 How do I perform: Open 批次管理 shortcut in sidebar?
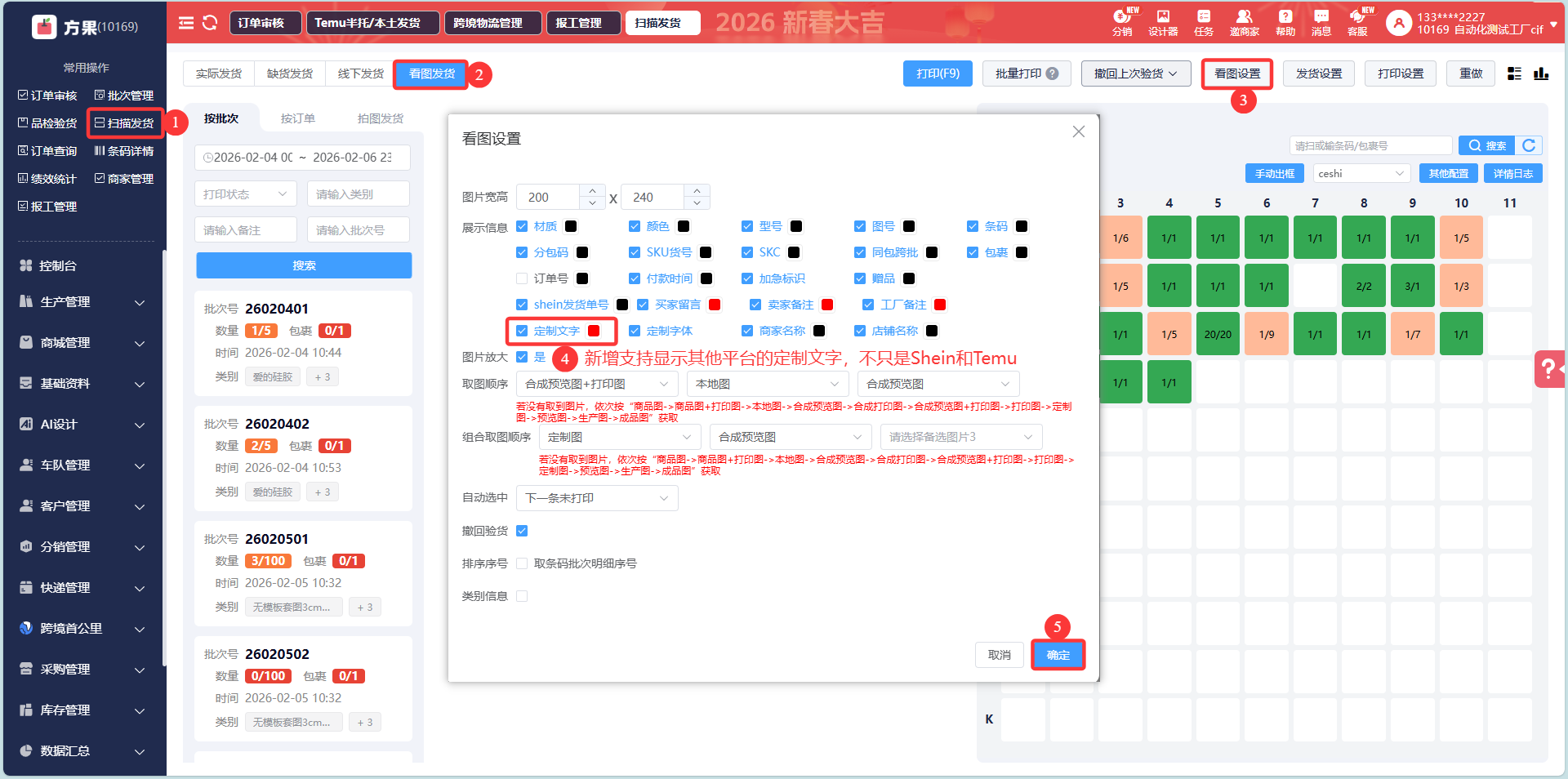[124, 96]
